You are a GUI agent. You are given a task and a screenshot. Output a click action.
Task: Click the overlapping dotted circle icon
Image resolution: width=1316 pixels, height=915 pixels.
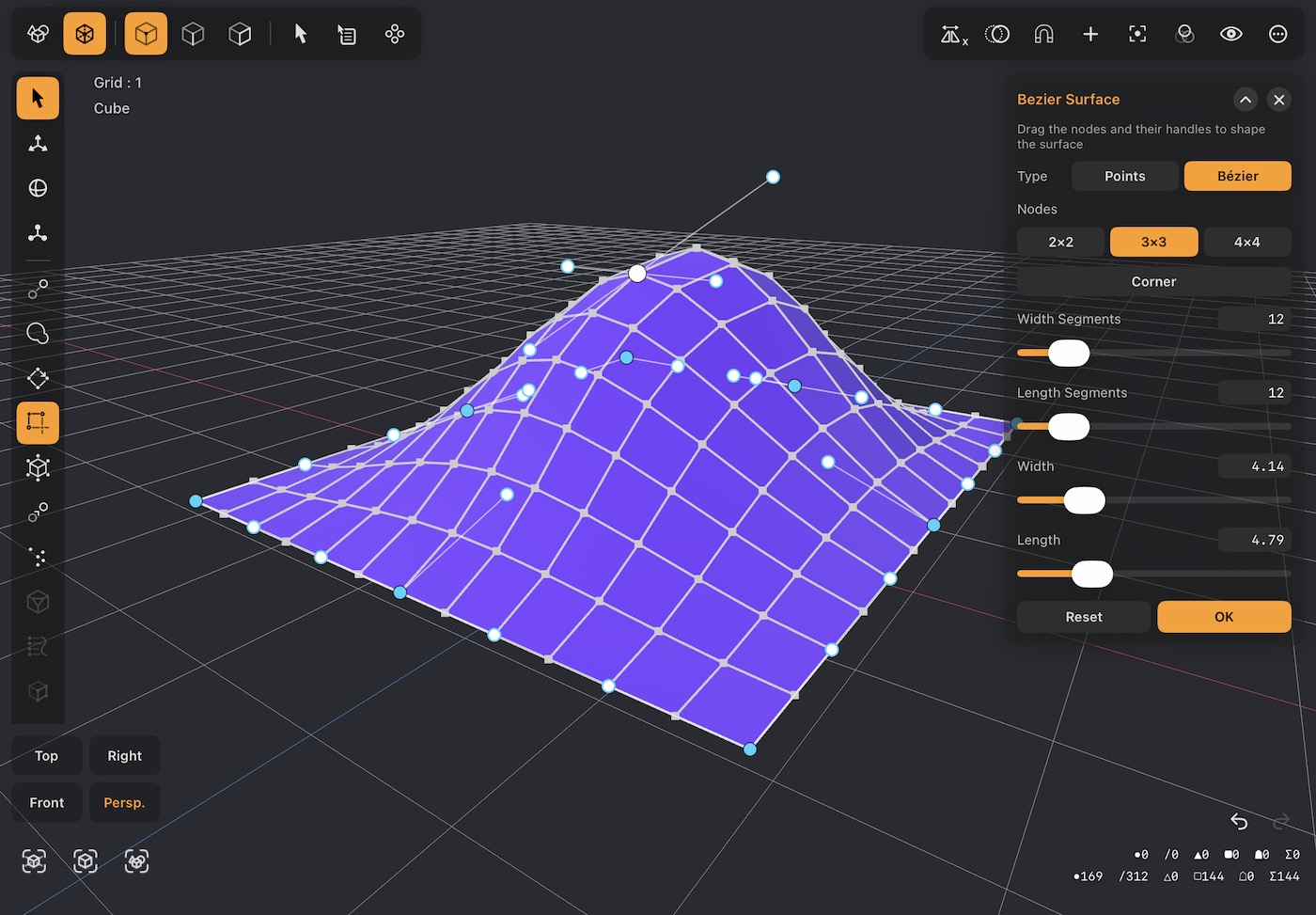(997, 34)
